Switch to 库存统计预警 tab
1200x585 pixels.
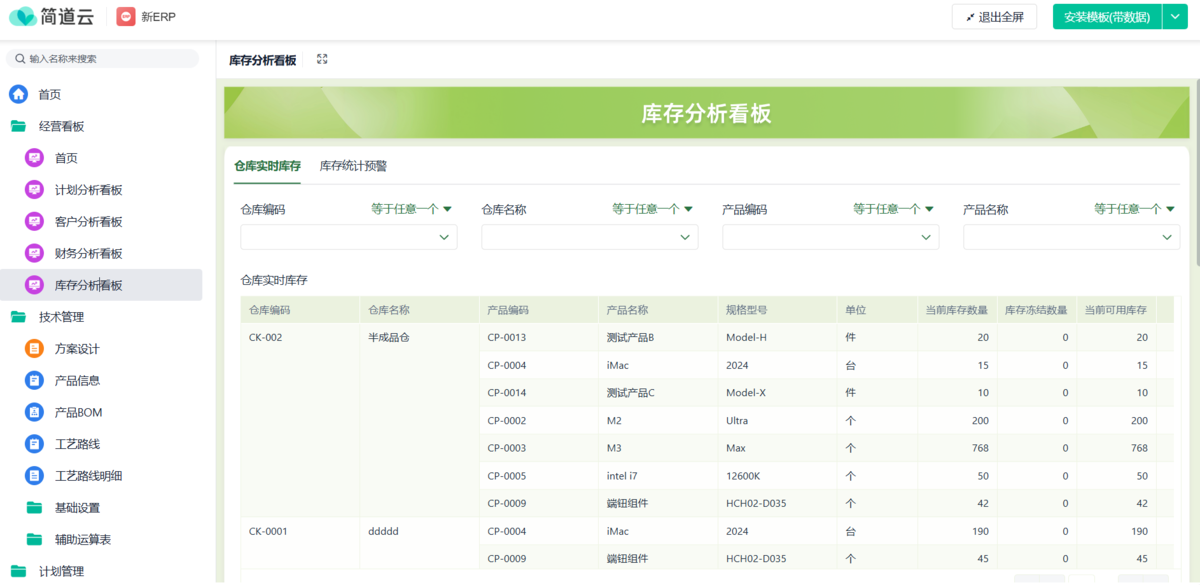(x=353, y=166)
